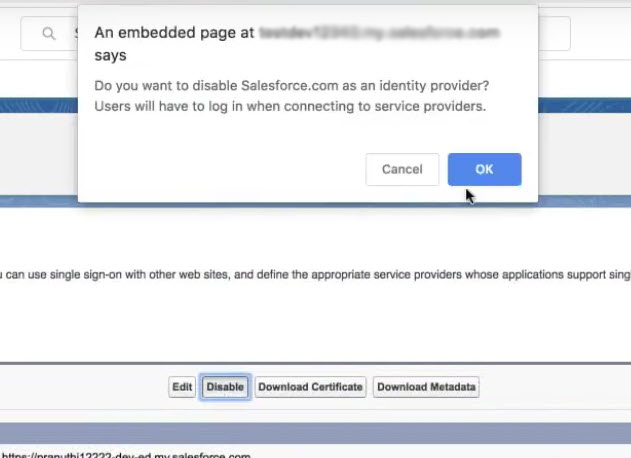The height and width of the screenshot is (458, 631).
Task: Click the single sign-on description text
Action: coord(316,275)
